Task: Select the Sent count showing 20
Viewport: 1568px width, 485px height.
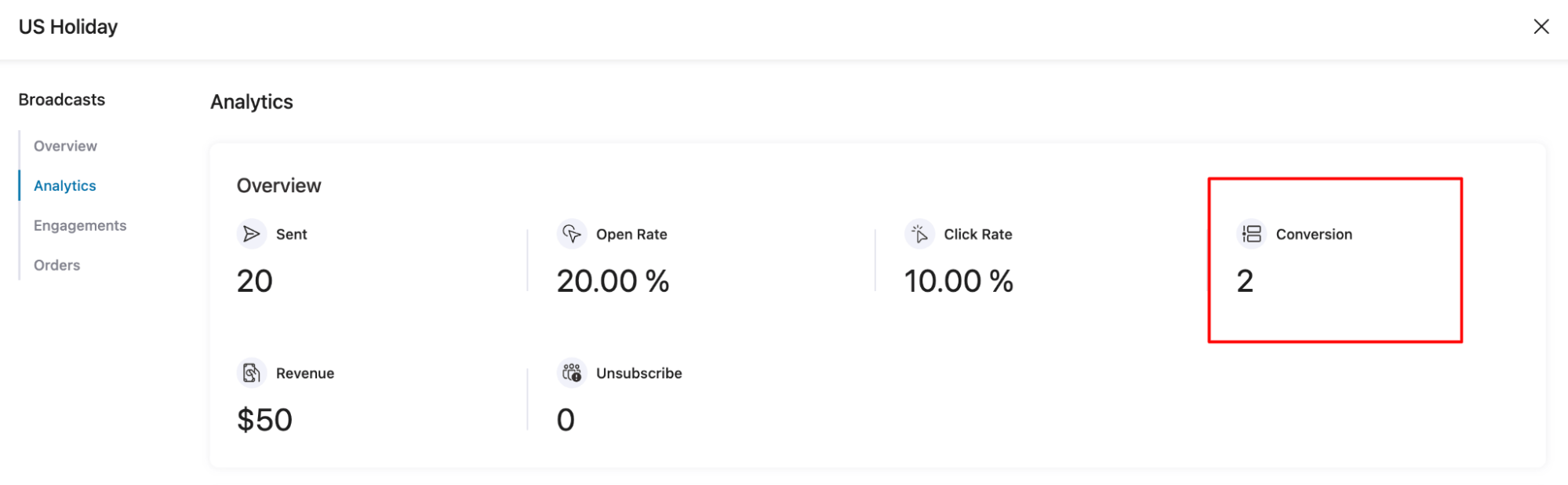Action: (x=254, y=280)
